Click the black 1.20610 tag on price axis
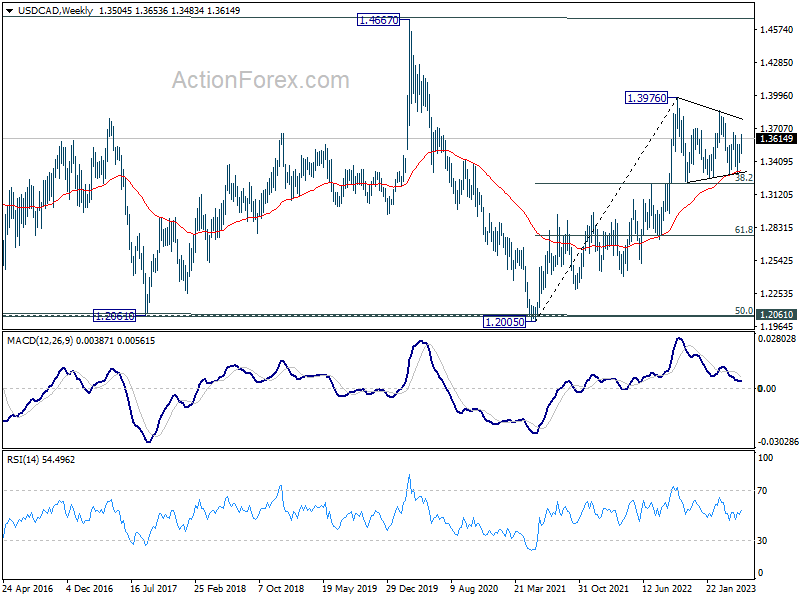The height and width of the screenshot is (600, 800). (777, 315)
